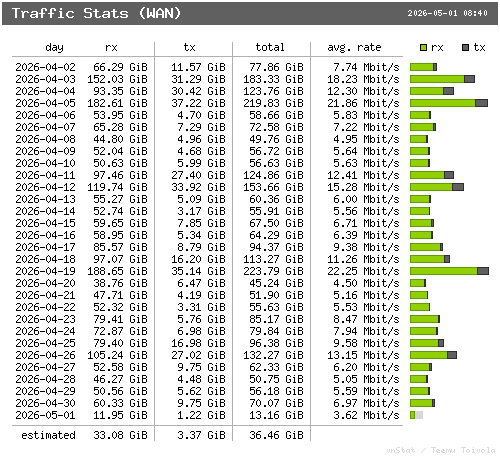Select the date 2026-04-22
Screen dimensions: 500x458
coord(45,307)
